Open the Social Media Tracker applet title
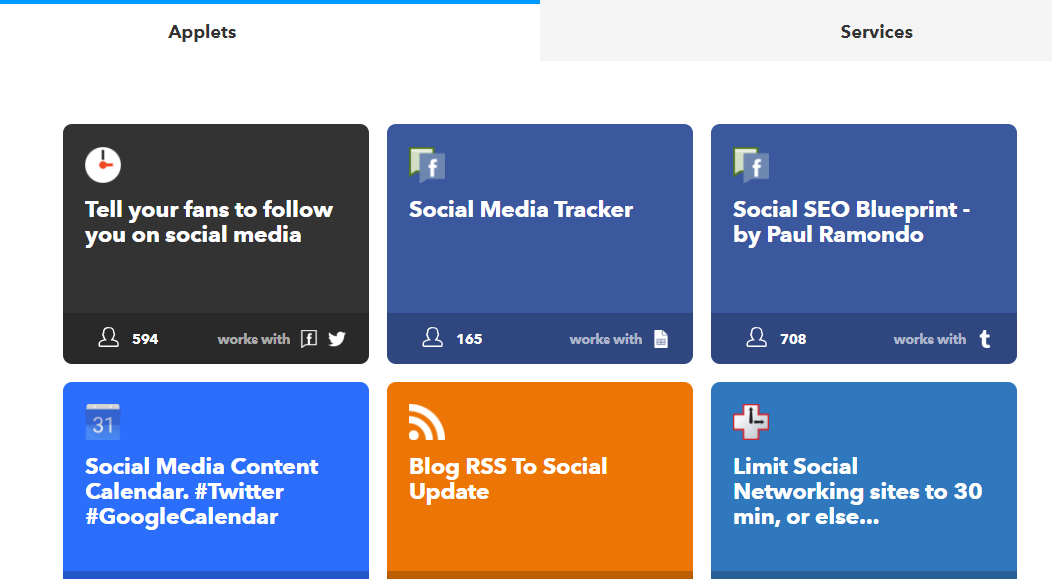The height and width of the screenshot is (579, 1052). click(x=521, y=209)
